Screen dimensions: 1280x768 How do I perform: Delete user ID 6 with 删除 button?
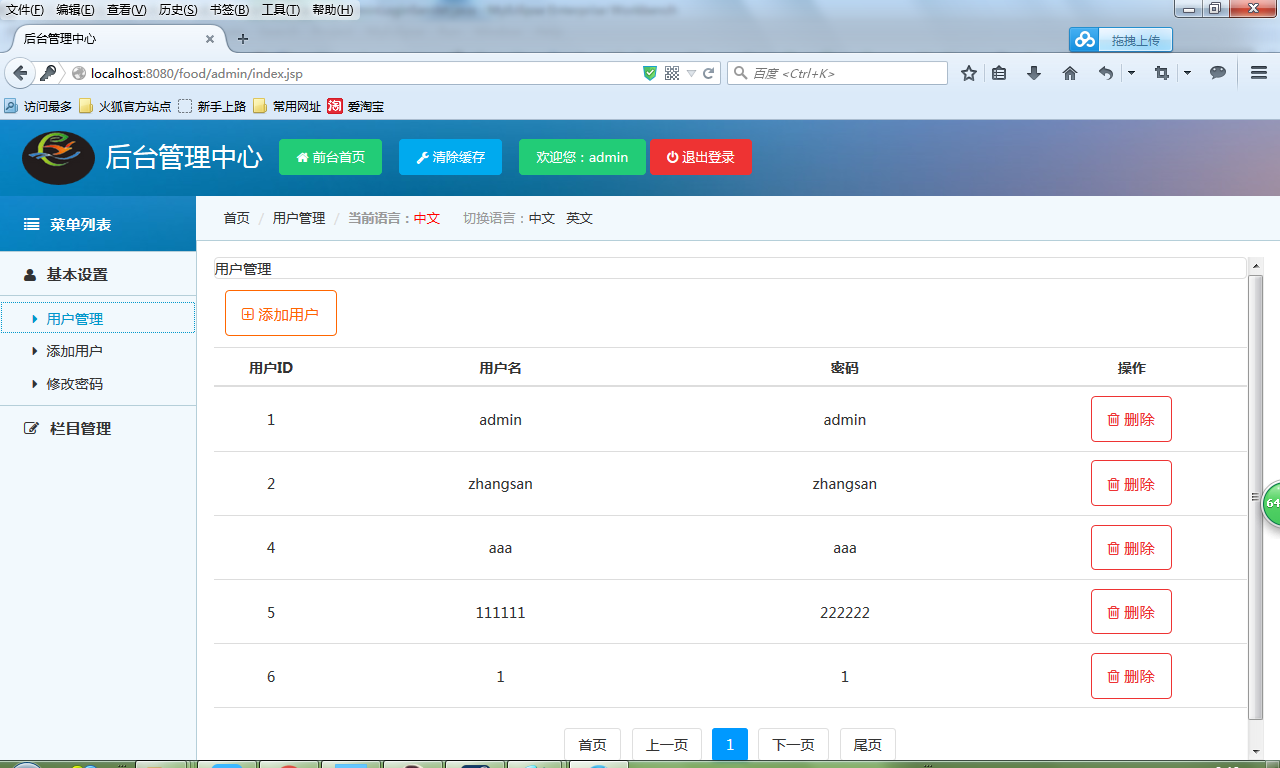(x=1131, y=676)
